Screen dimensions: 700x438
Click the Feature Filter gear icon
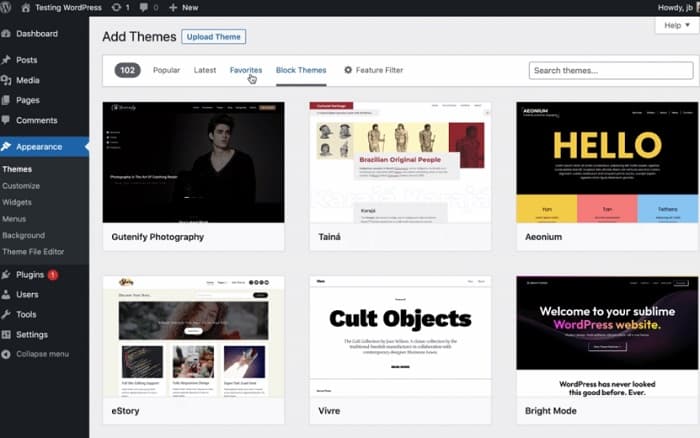click(348, 70)
